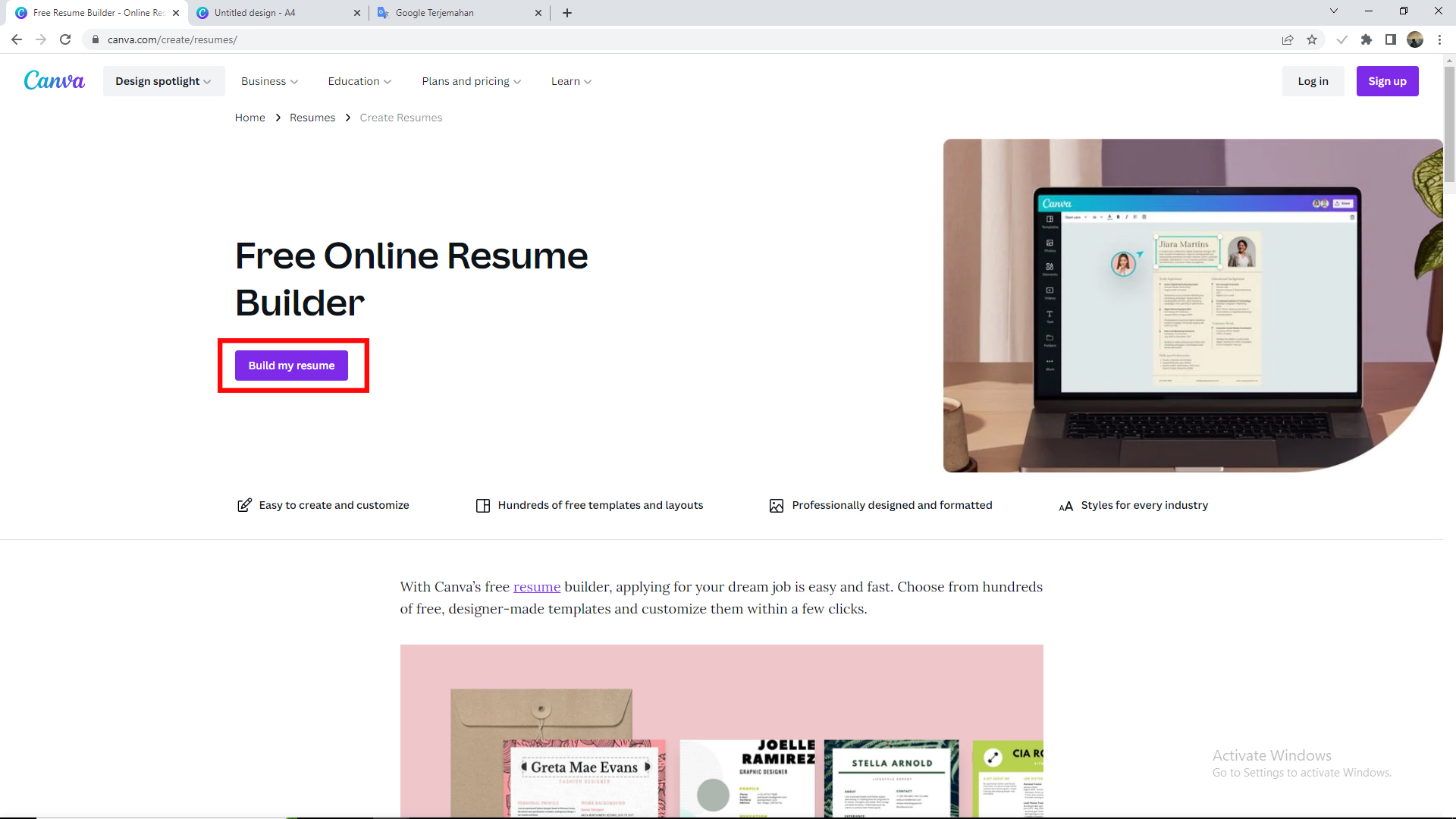Open a new browser tab

(x=567, y=13)
